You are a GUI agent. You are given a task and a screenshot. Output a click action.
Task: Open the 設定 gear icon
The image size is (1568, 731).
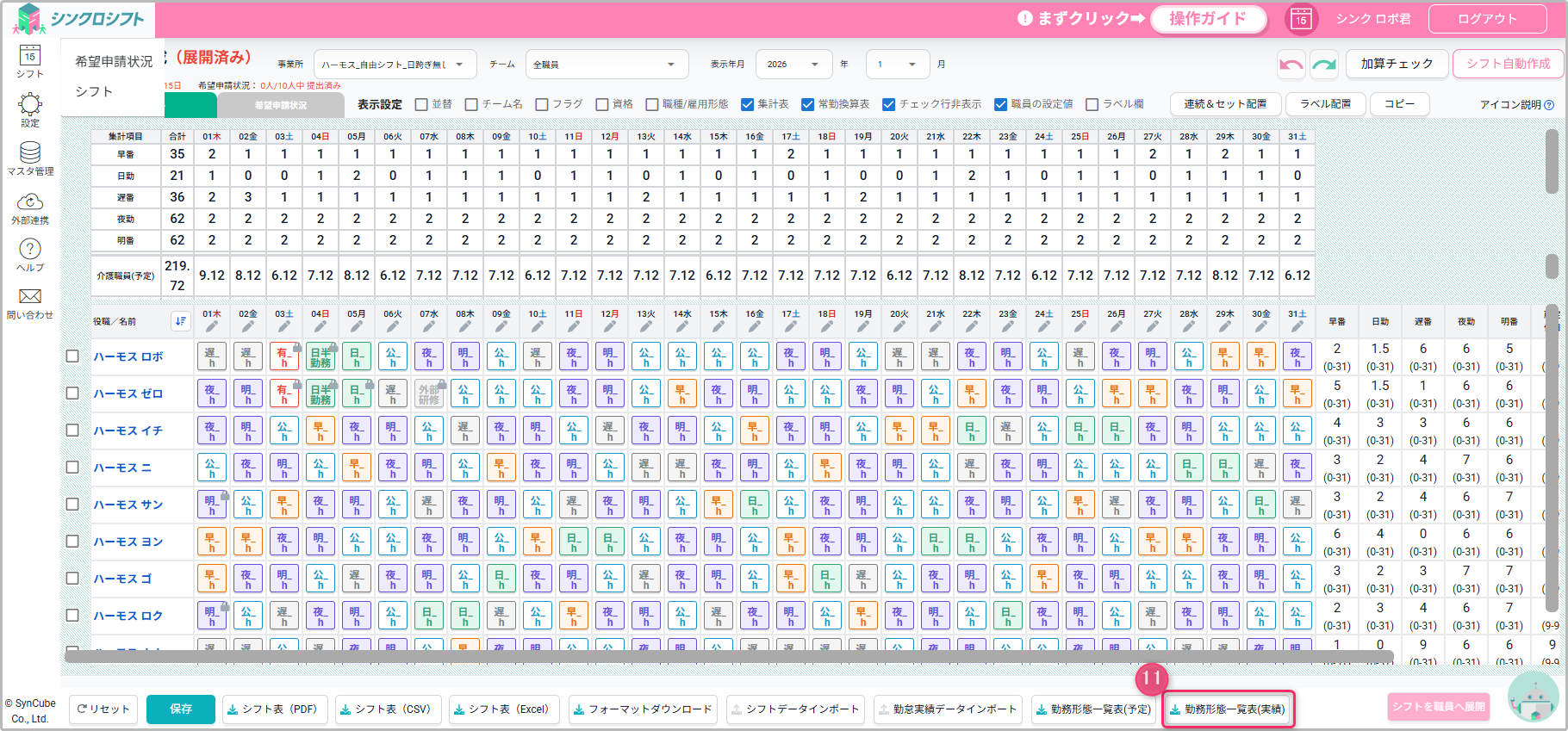30,110
